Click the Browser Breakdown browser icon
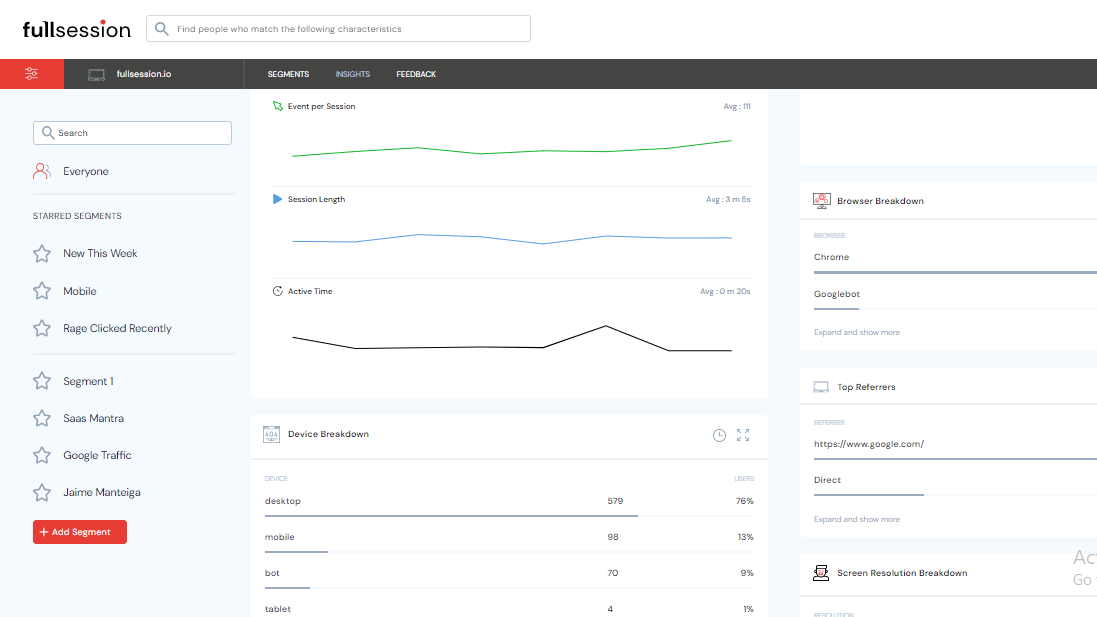Screen dimensions: 1097x617 click(821, 200)
